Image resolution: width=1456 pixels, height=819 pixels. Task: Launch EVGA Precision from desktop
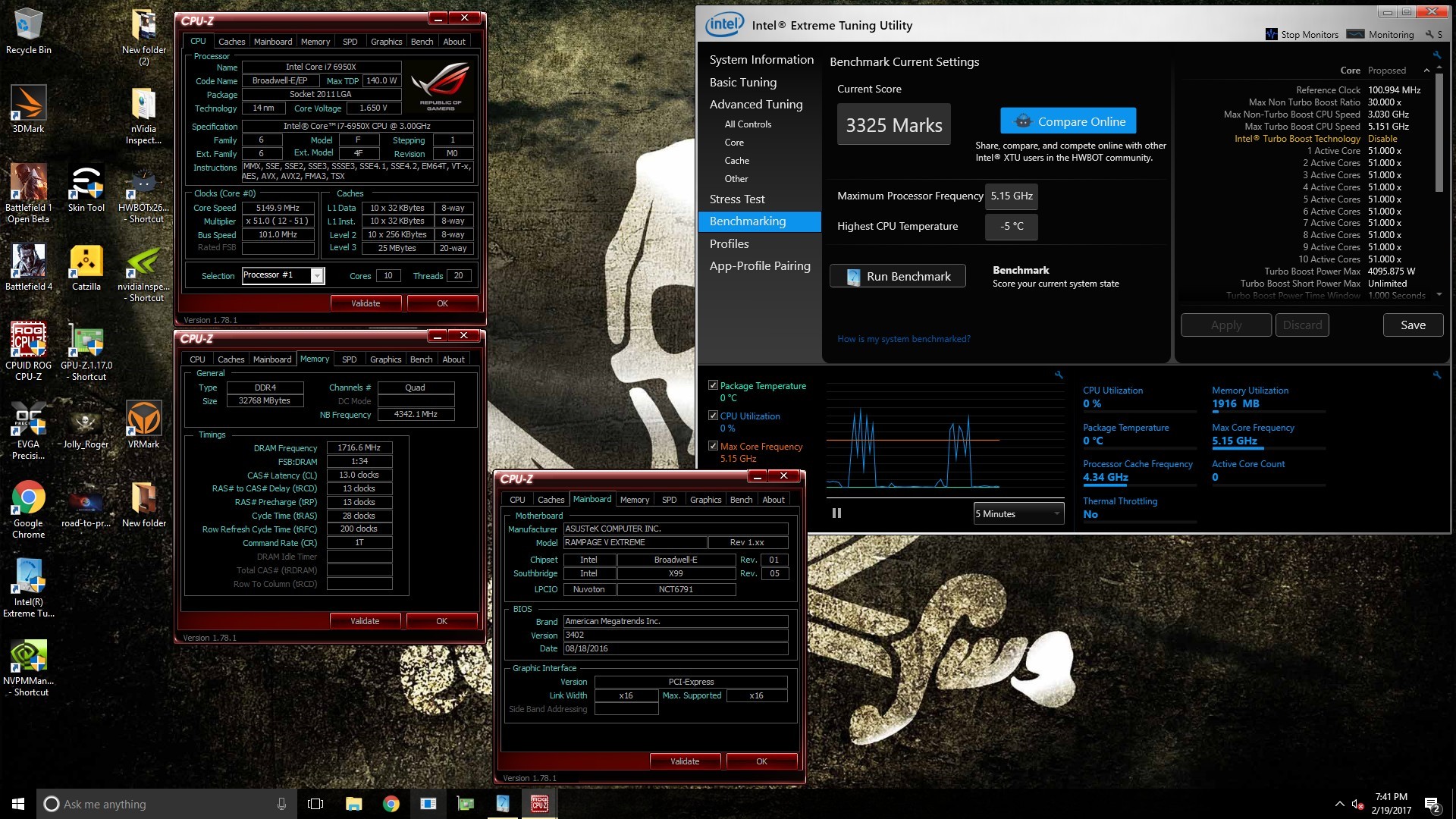coord(28,430)
